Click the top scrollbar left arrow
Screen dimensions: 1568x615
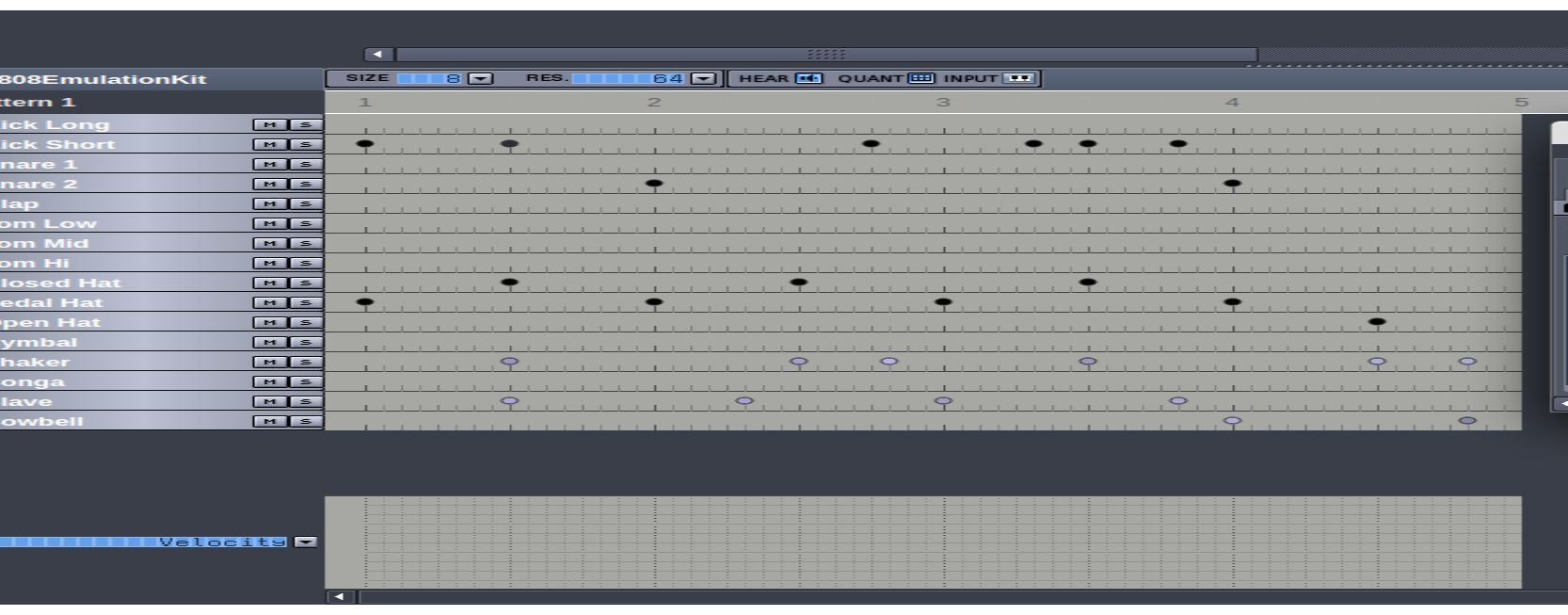pyautogui.click(x=378, y=55)
